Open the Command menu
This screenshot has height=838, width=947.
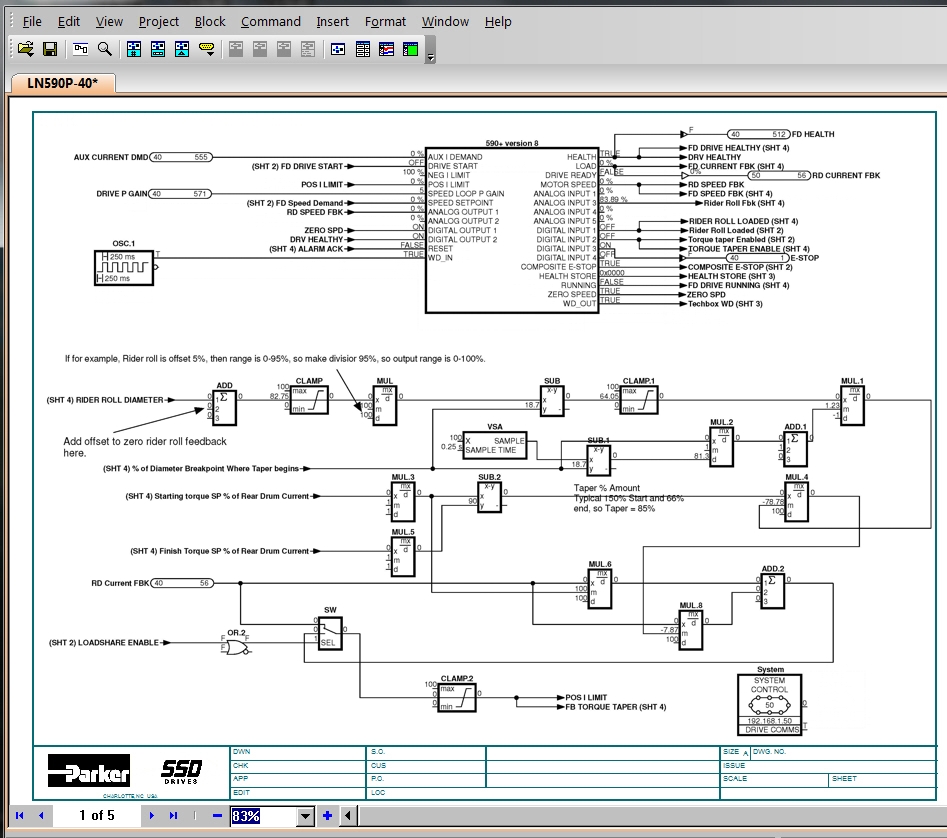tap(271, 21)
